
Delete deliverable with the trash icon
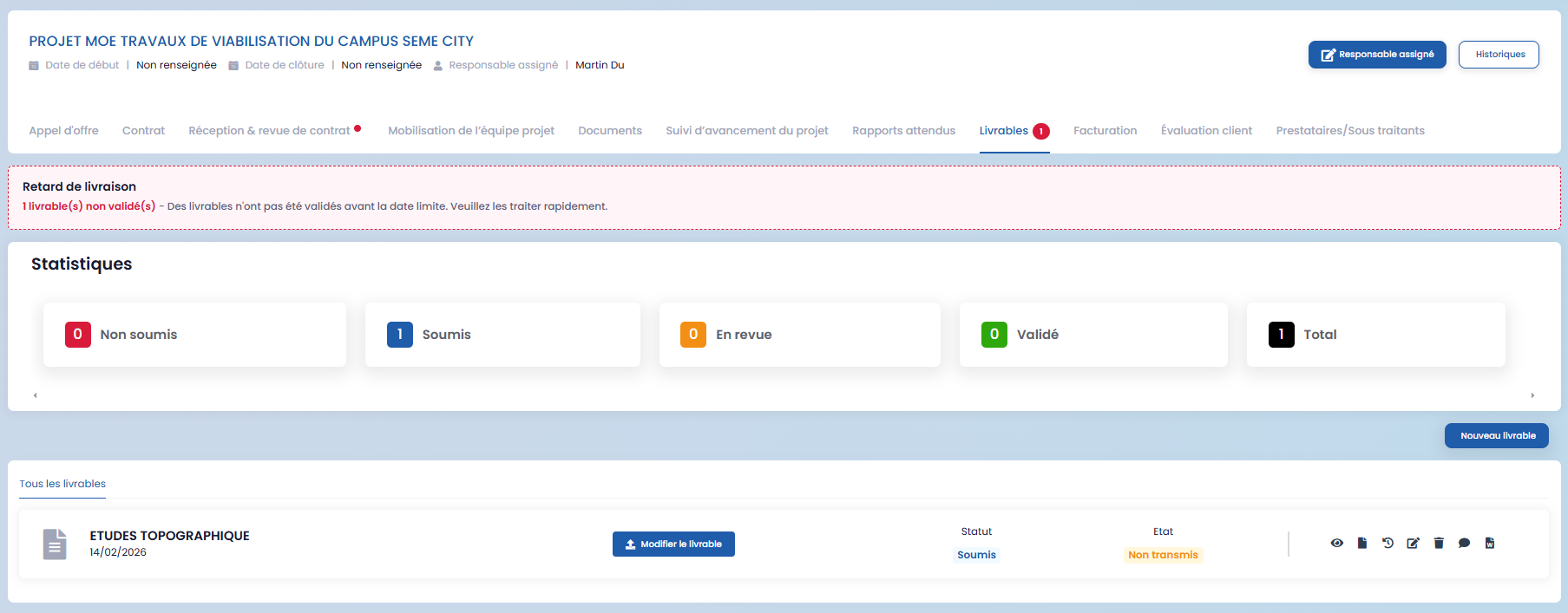[1439, 543]
